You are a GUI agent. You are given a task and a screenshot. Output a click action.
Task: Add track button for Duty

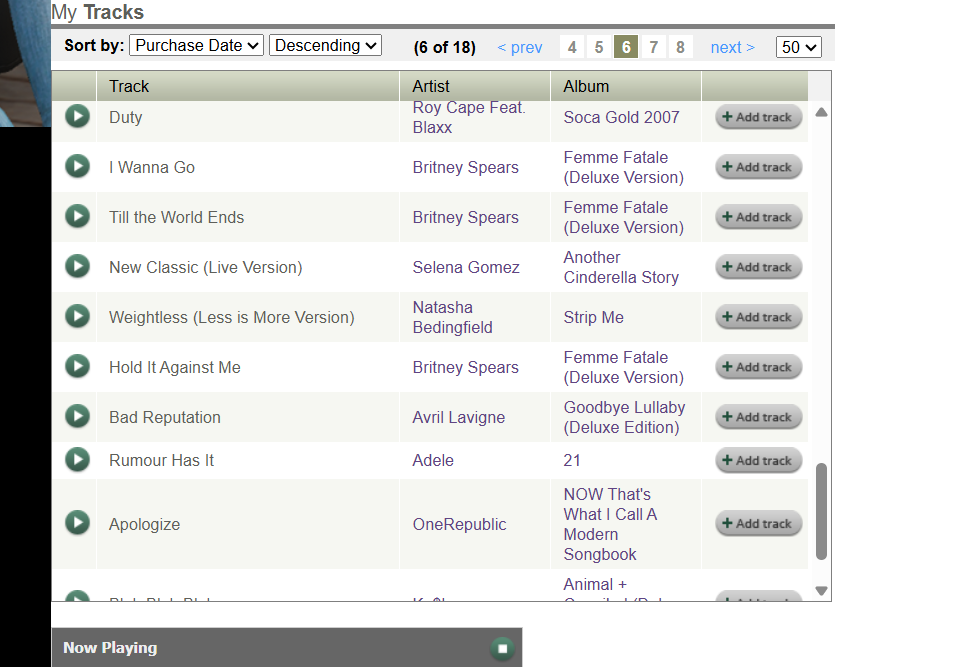tap(758, 117)
